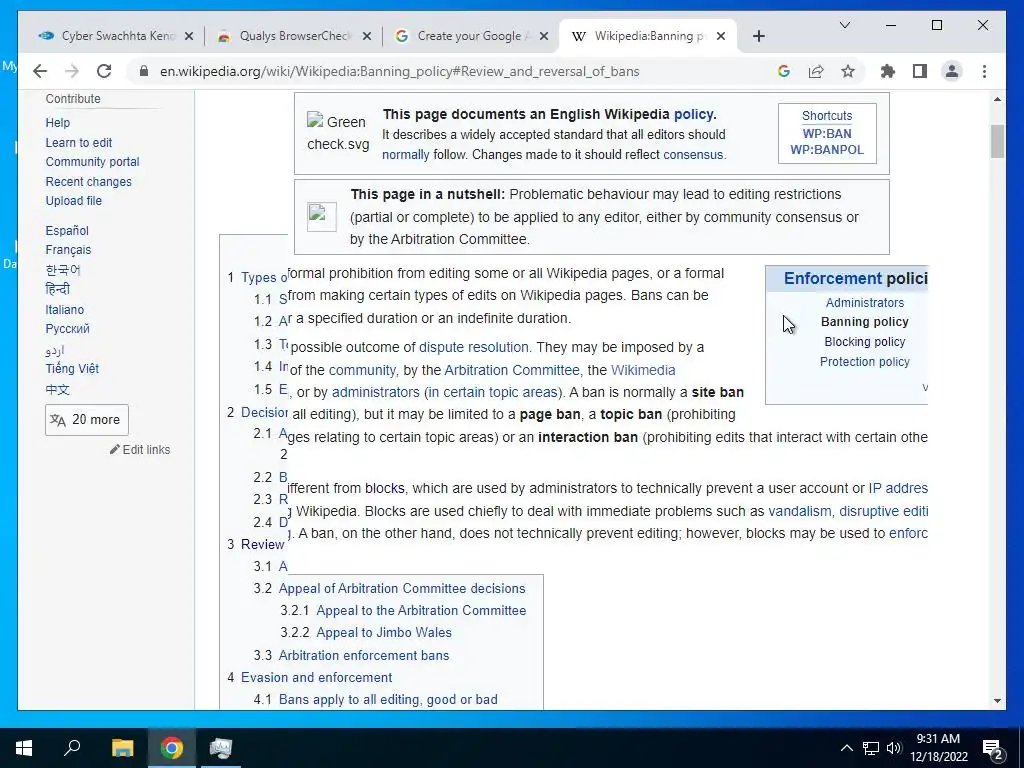Jump to Evasion and enforcement section
The height and width of the screenshot is (768, 1024).
[316, 677]
